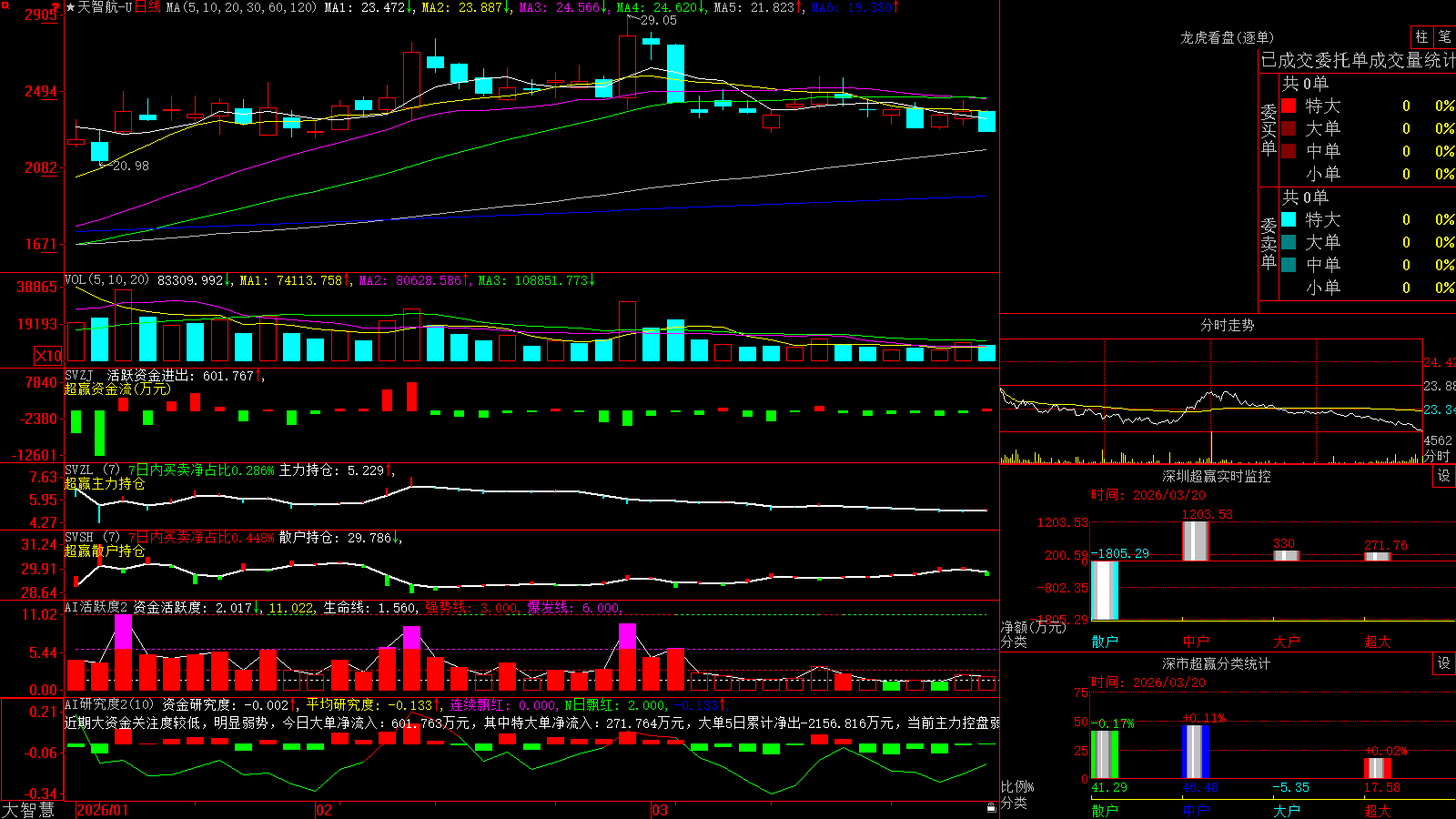Click the 大户 330 bar in real-time monitor

1287,555
